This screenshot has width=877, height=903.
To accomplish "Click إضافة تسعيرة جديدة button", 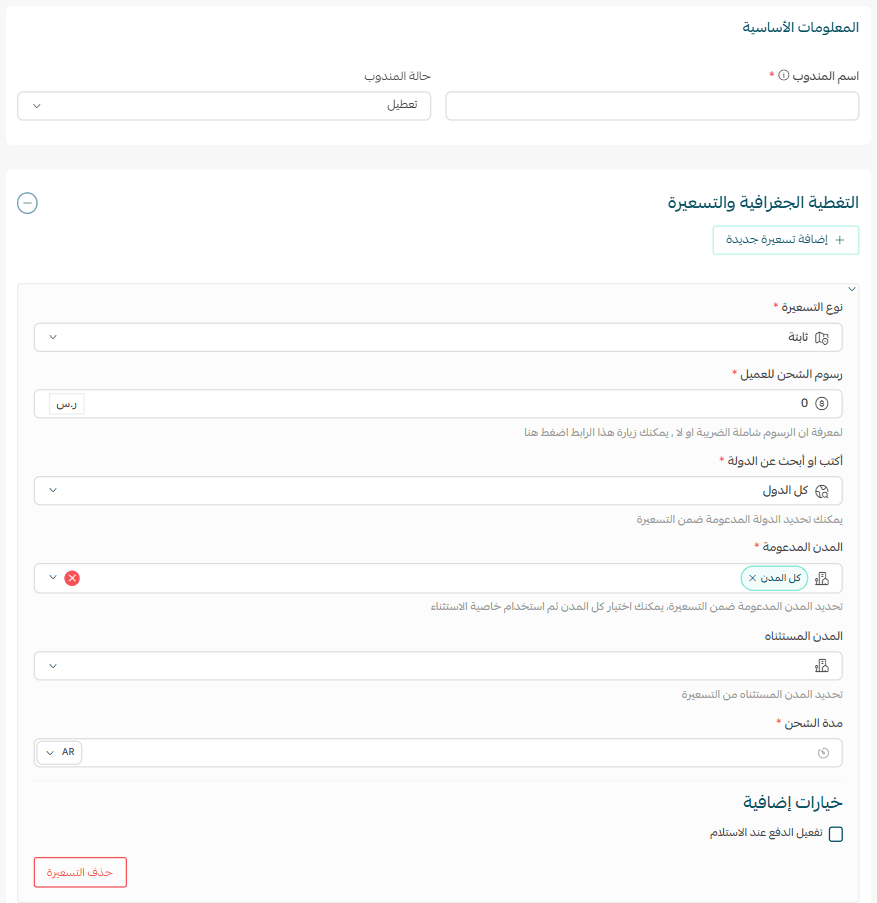I will coord(785,240).
